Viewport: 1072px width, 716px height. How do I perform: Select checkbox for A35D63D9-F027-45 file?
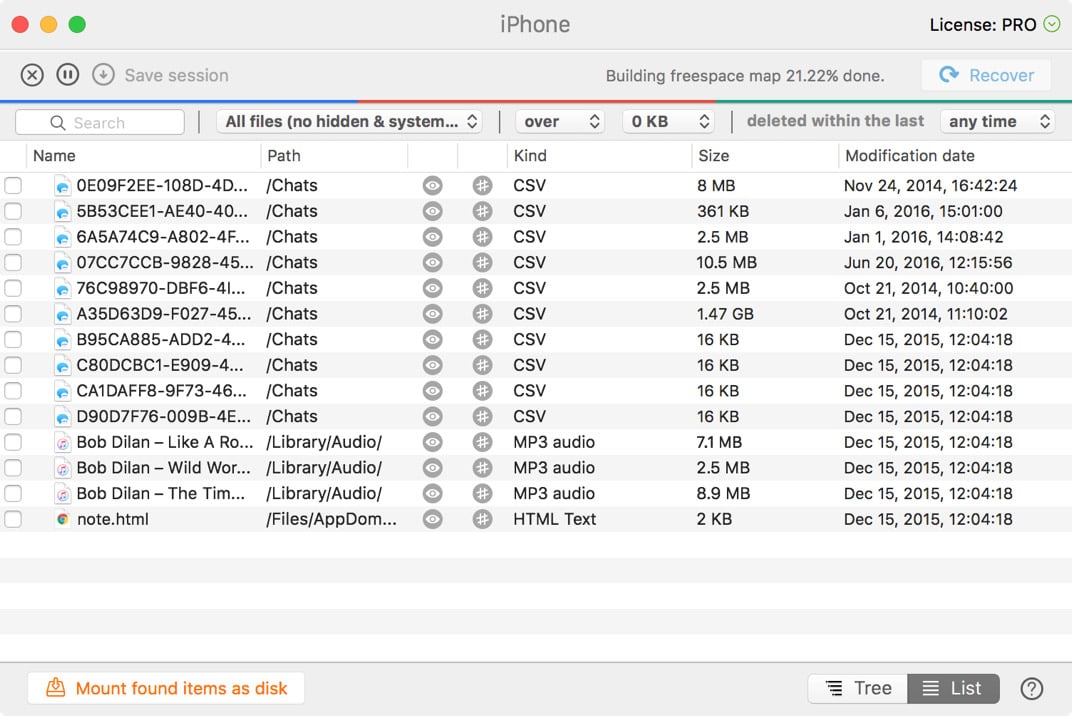point(13,314)
